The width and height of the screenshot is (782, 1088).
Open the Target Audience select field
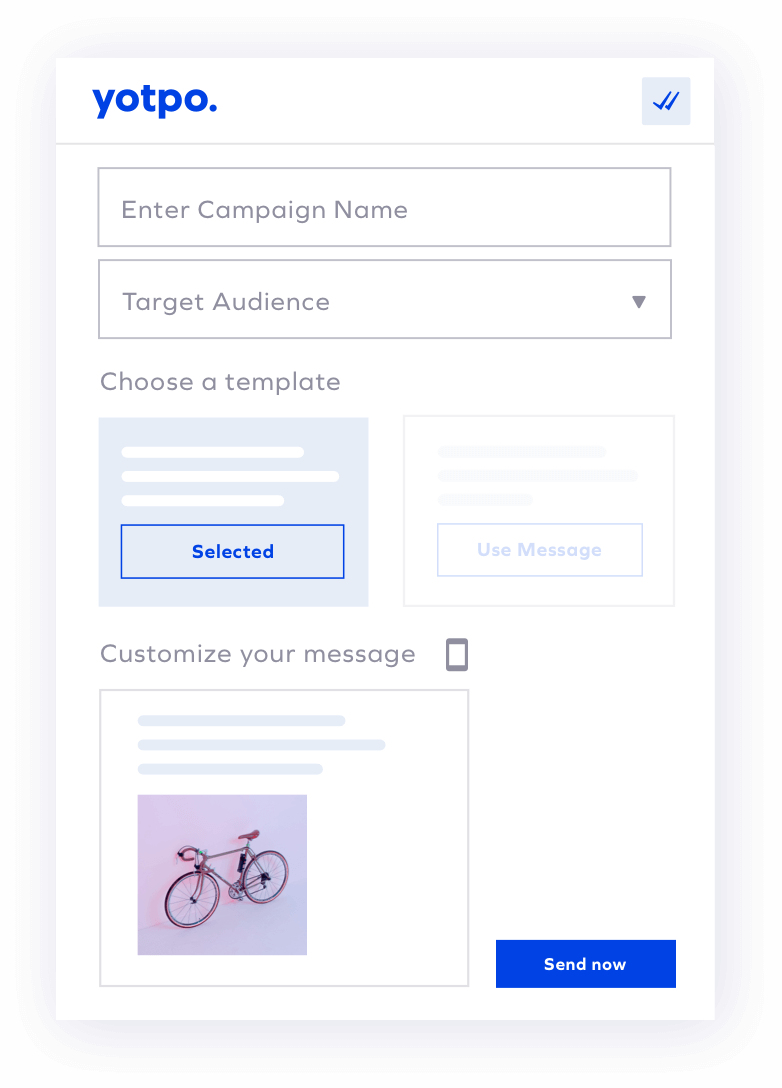click(x=385, y=299)
